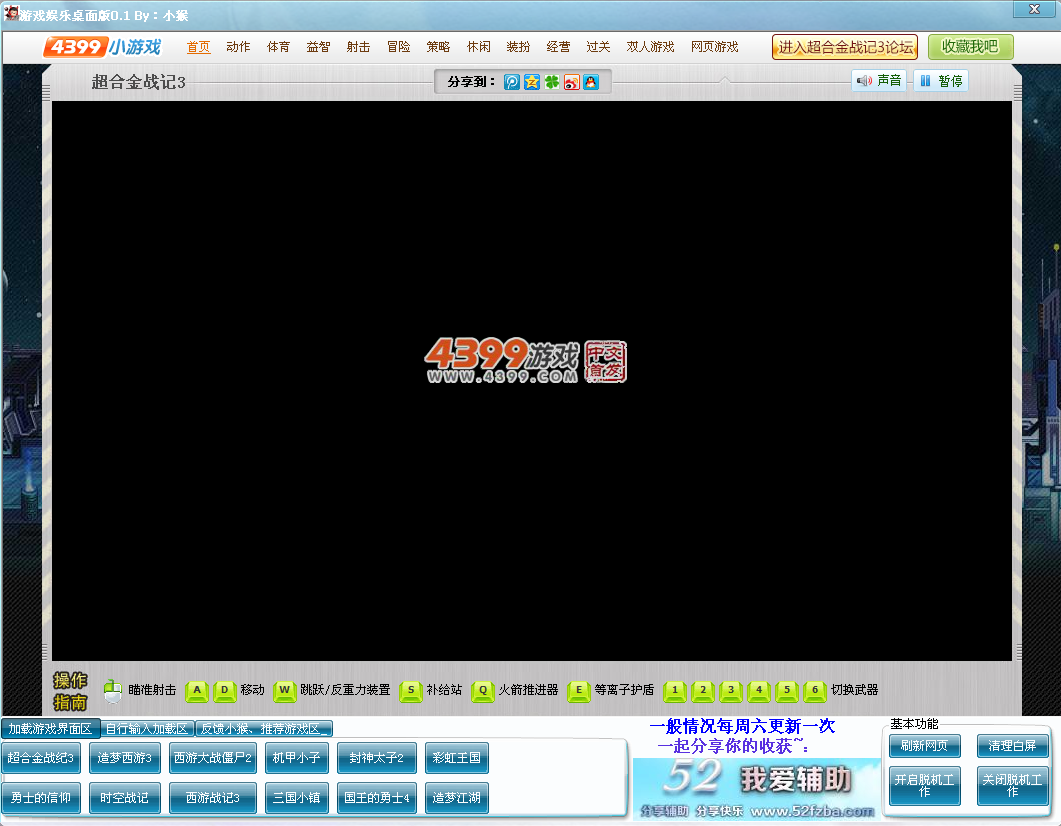Click the number 4 key icon
This screenshot has width=1061, height=826.
click(x=759, y=691)
